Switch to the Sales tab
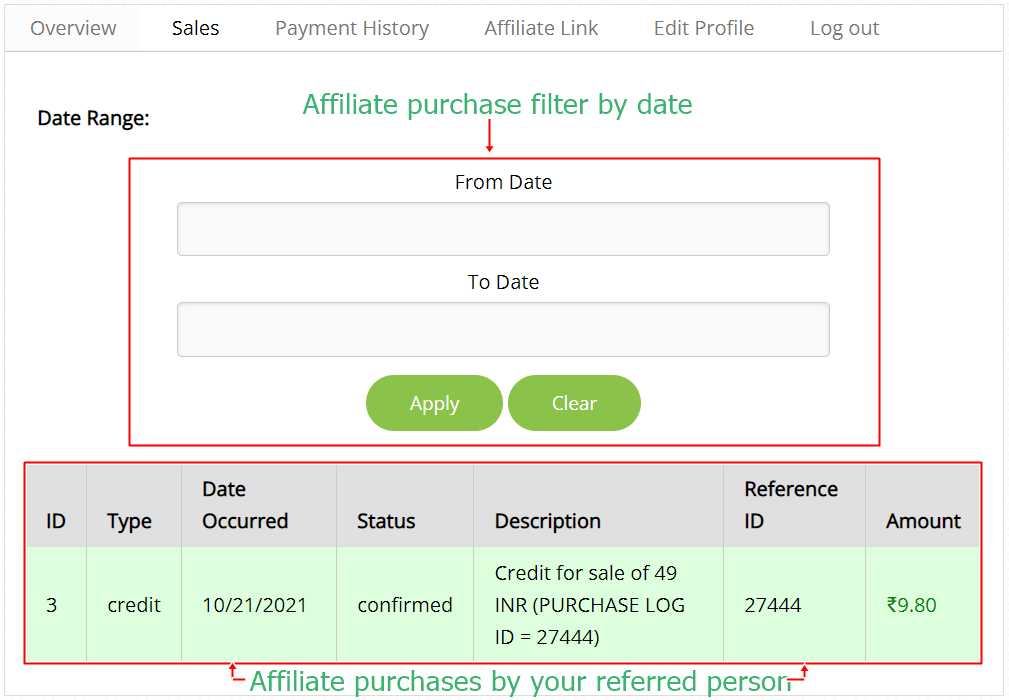 (195, 28)
